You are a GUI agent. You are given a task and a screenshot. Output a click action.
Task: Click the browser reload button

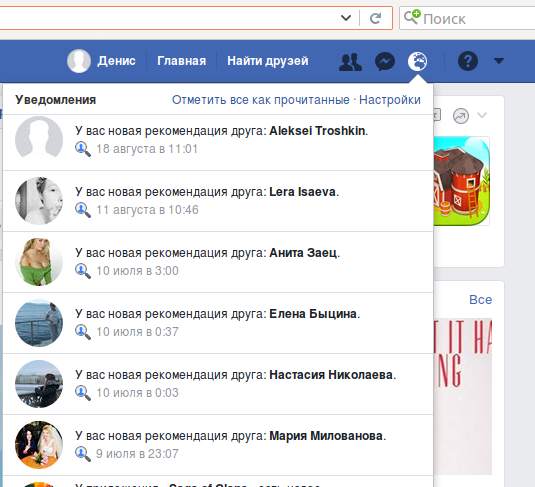coord(376,18)
